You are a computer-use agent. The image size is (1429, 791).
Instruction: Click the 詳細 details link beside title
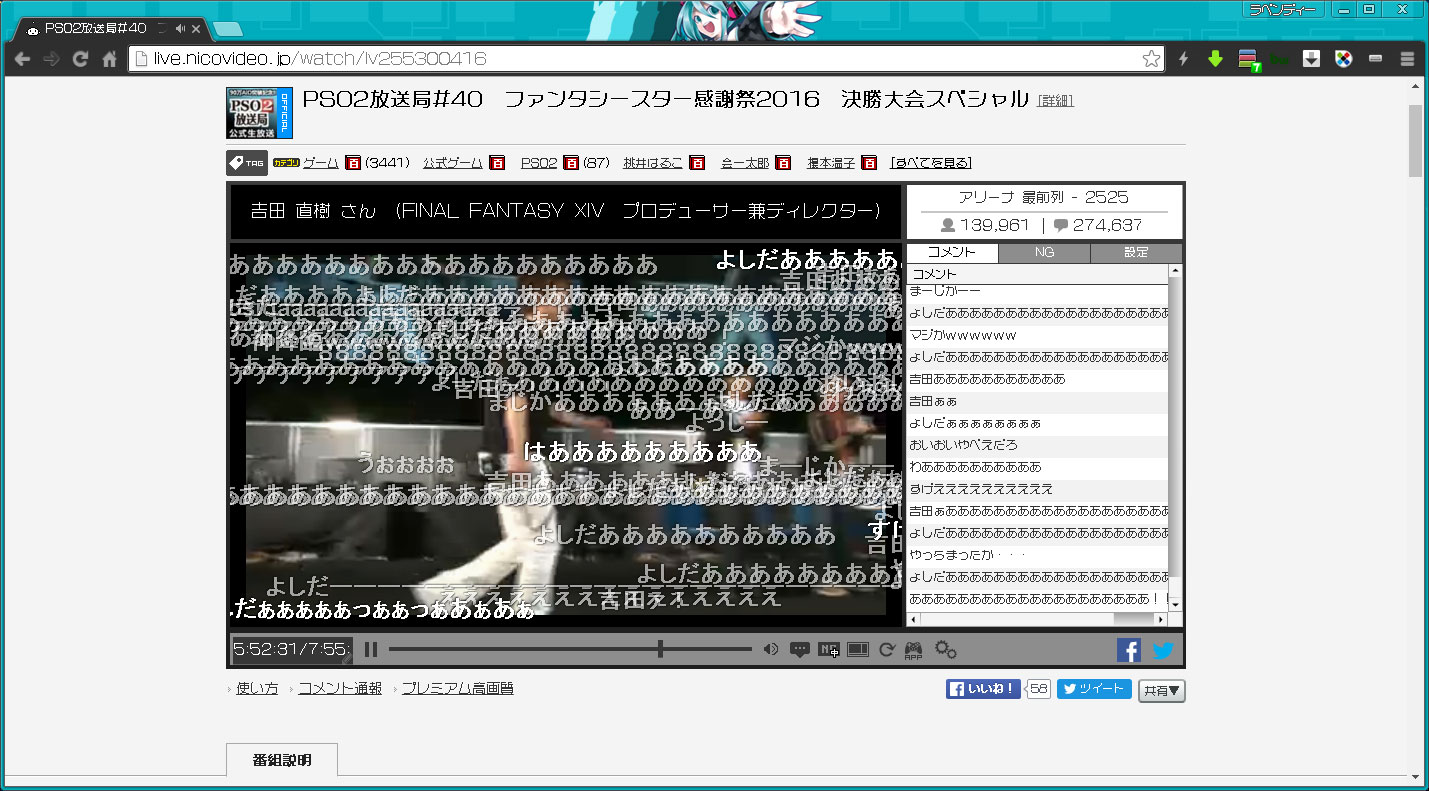(x=1055, y=101)
